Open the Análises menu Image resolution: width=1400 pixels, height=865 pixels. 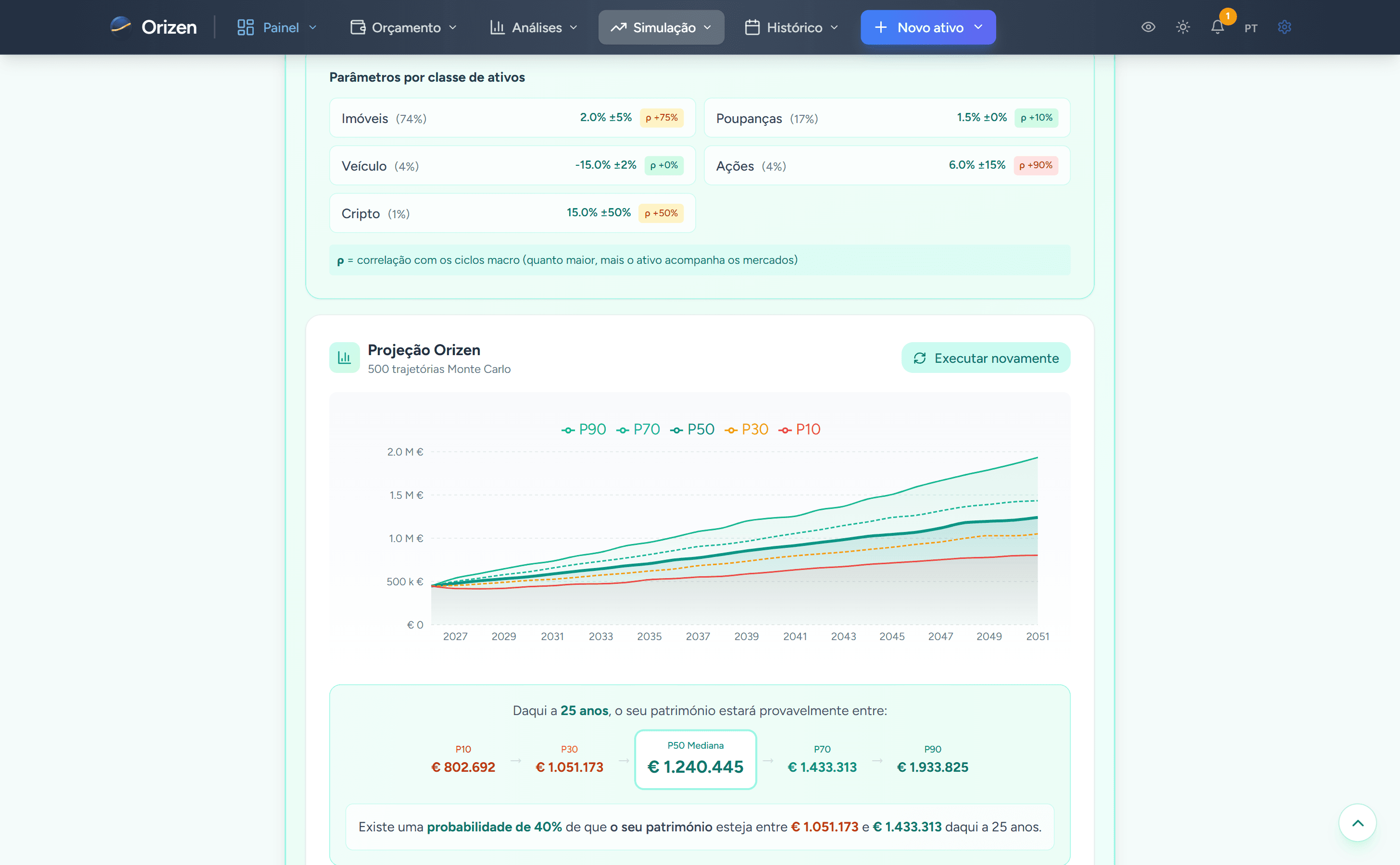534,27
